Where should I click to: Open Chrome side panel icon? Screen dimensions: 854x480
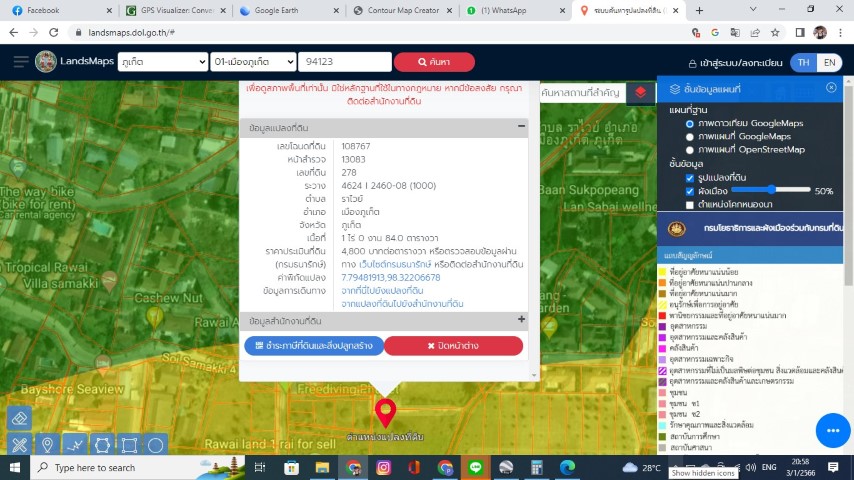coord(800,33)
